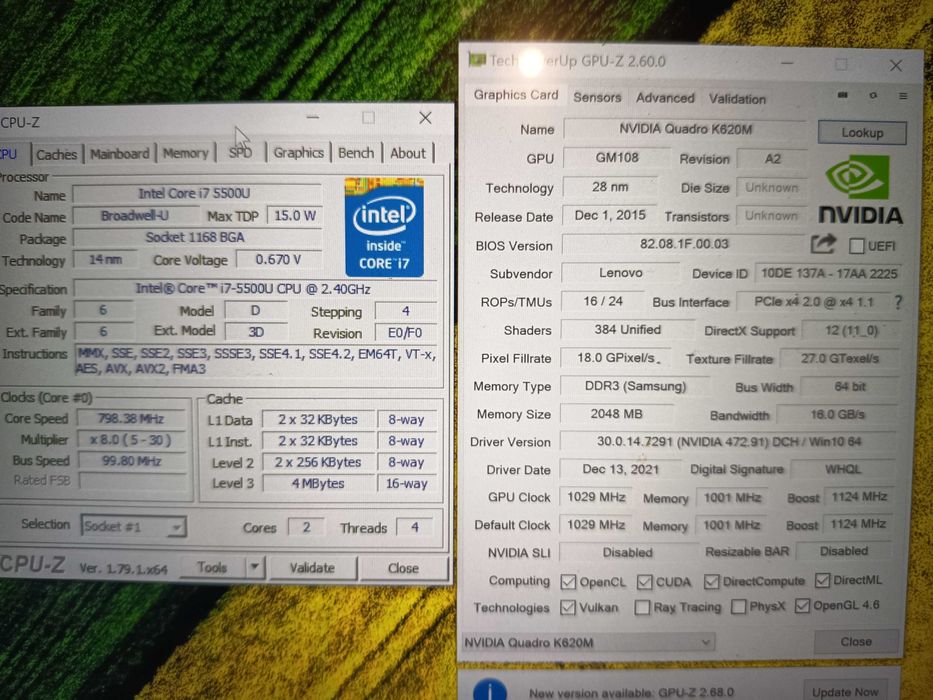Toggle the UEFI checkbox
Viewport: 933px width, 700px height.
(857, 246)
